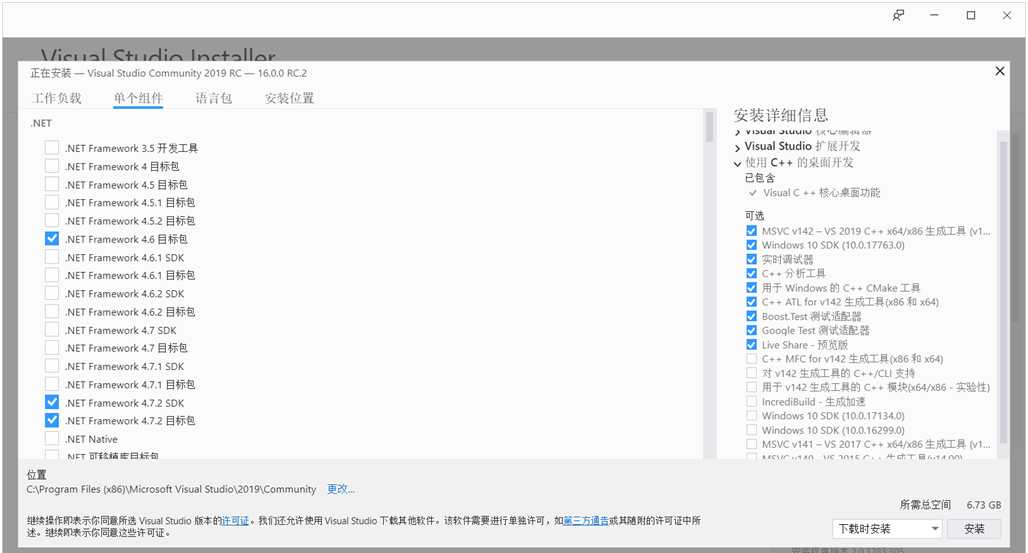Select Windows 10 SDK (10.0.16299.0)
Screen dimensions: 1028x553
coord(751,430)
